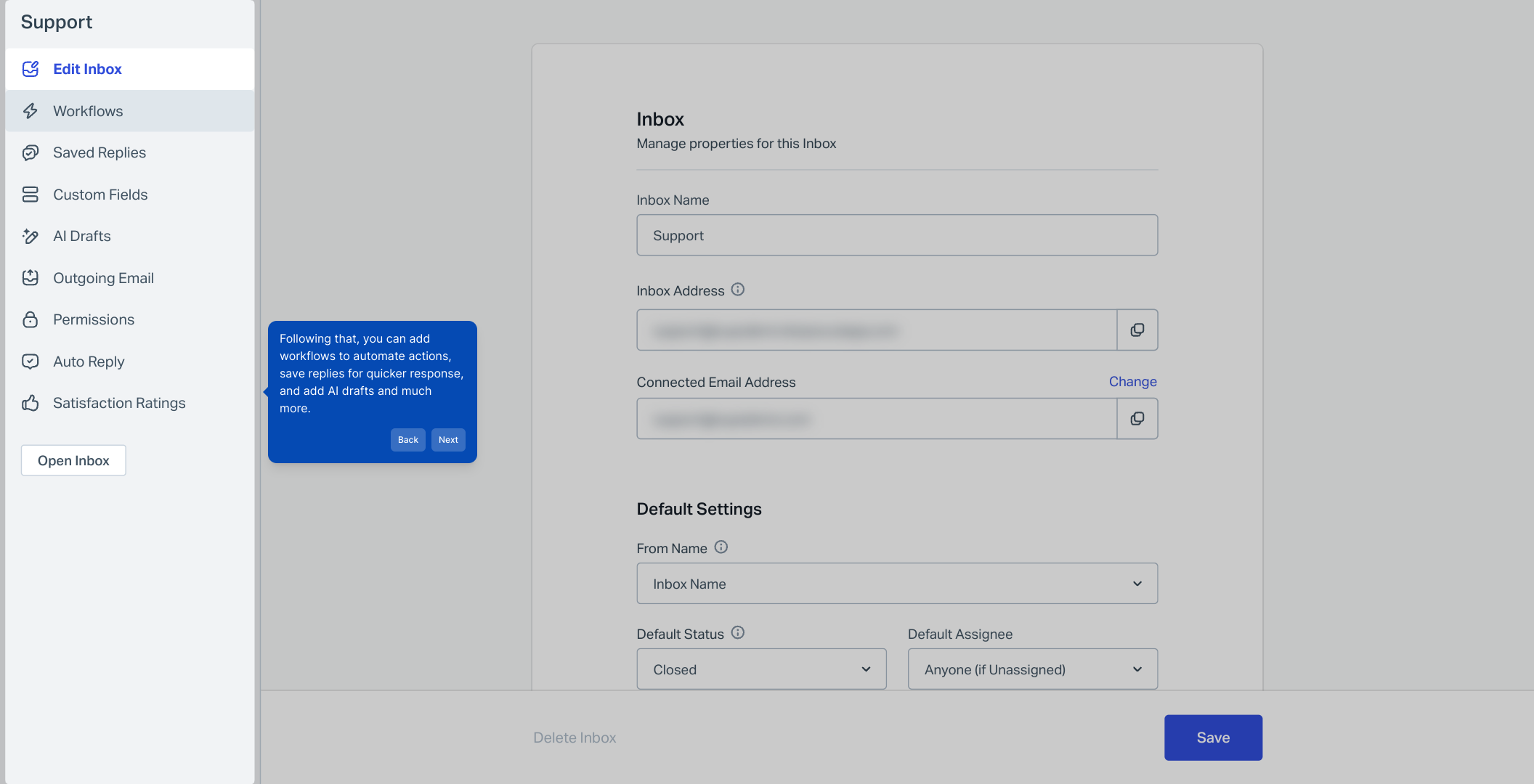Image resolution: width=1534 pixels, height=784 pixels.
Task: Open AI Drafts settings
Action: (x=130, y=236)
